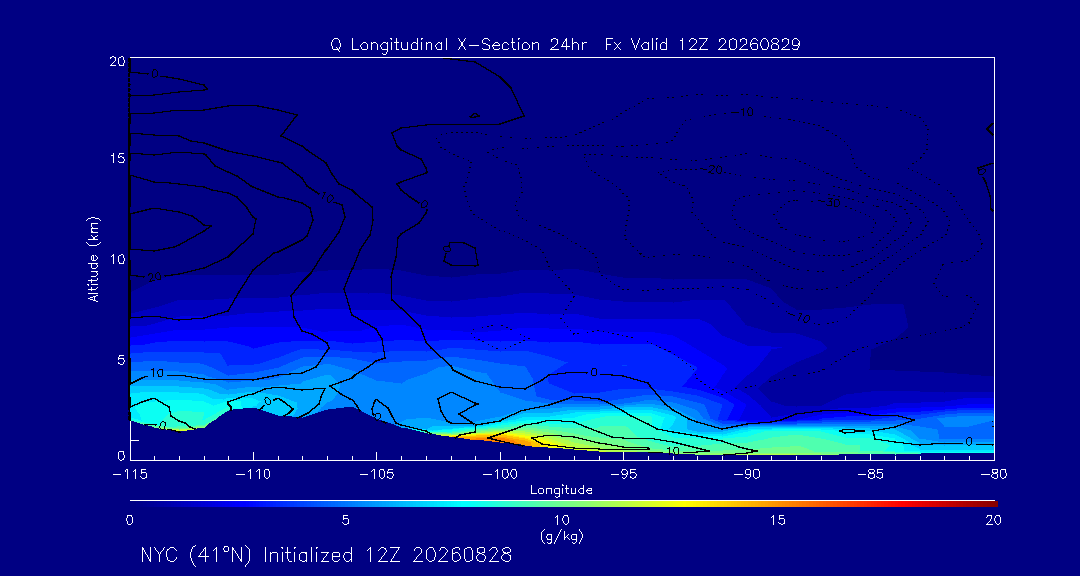Click the -80 longitude tick label

(994, 475)
